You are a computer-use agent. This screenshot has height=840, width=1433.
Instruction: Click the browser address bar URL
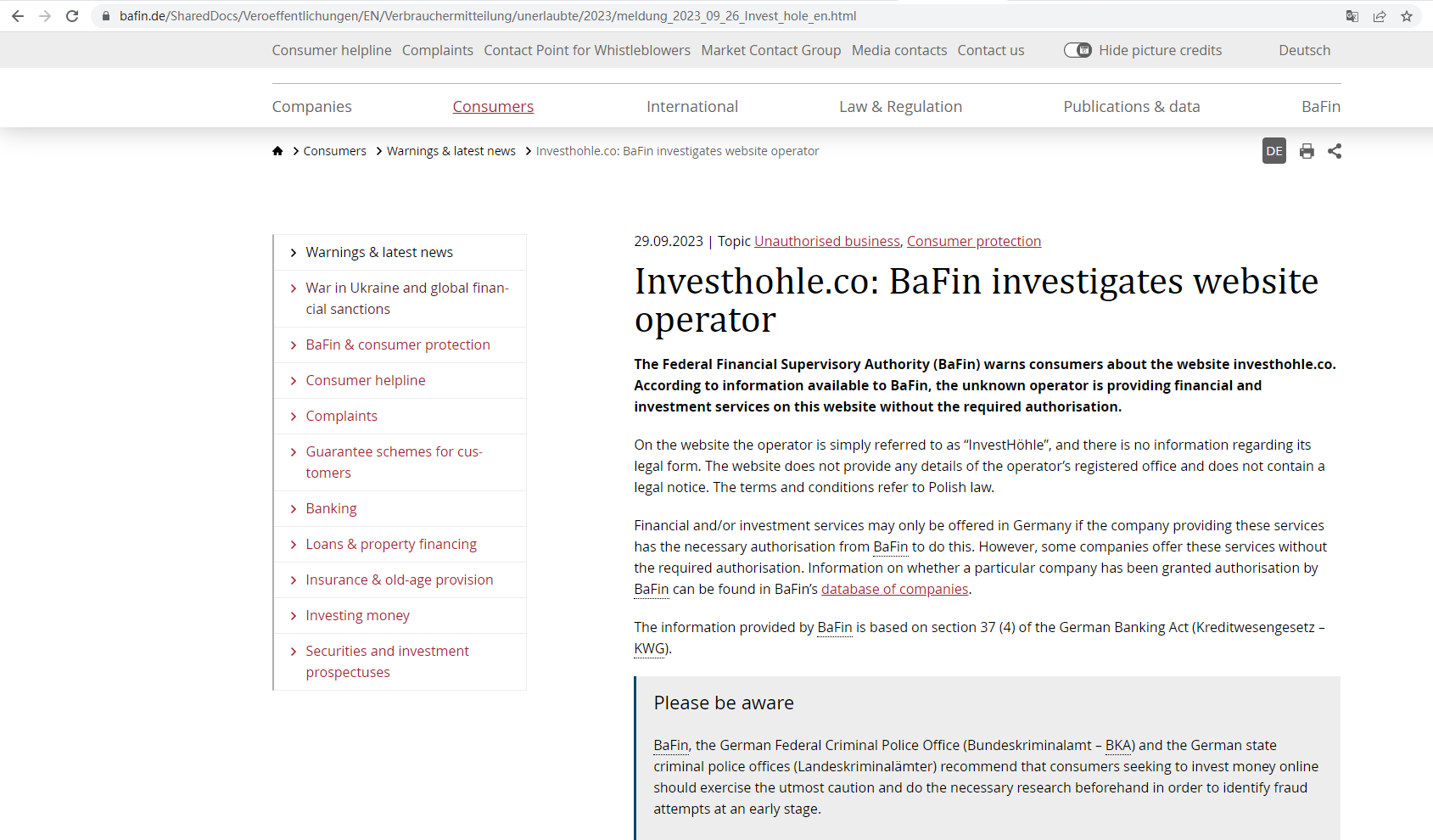point(488,16)
